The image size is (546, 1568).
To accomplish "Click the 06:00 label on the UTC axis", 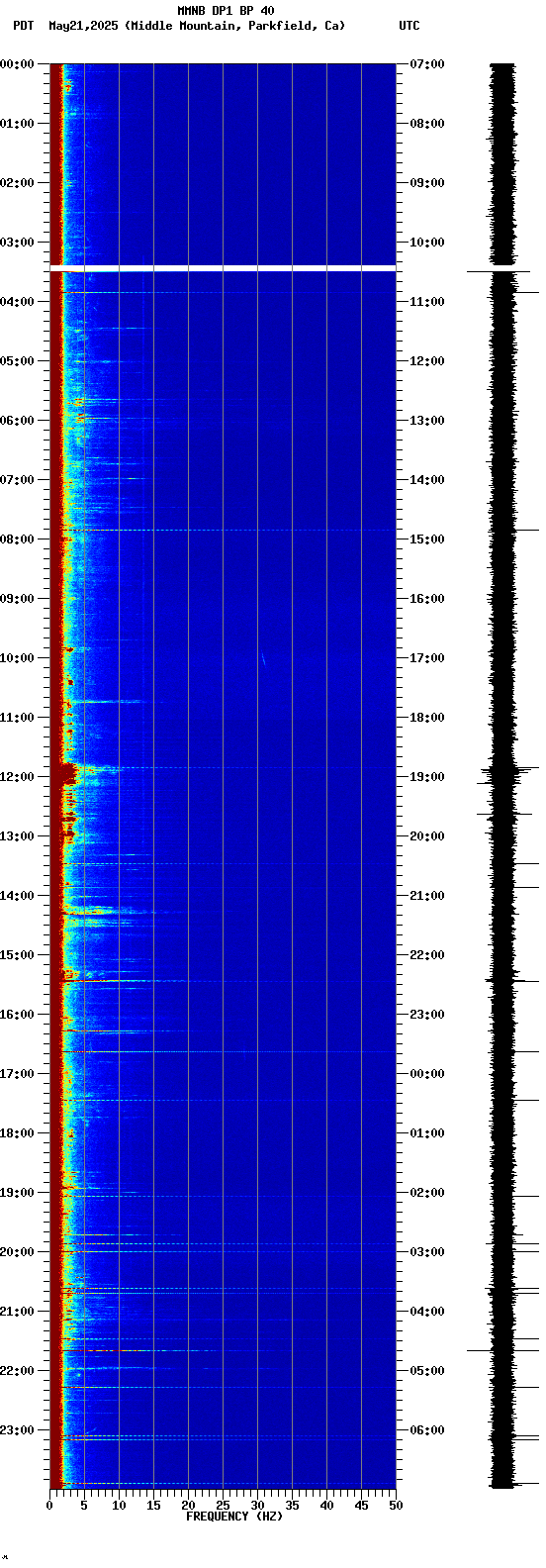I will tap(427, 1430).
